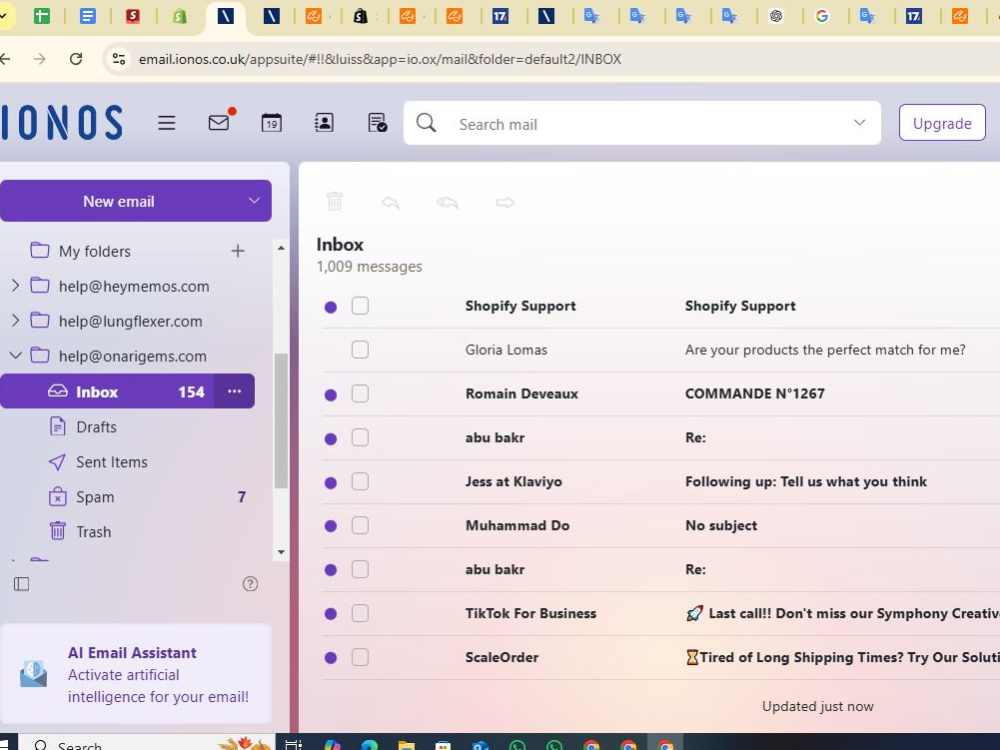Screen dimensions: 1000x750
Task: Tick checkbox for Jess at Klaviyo email
Action: [x=360, y=482]
